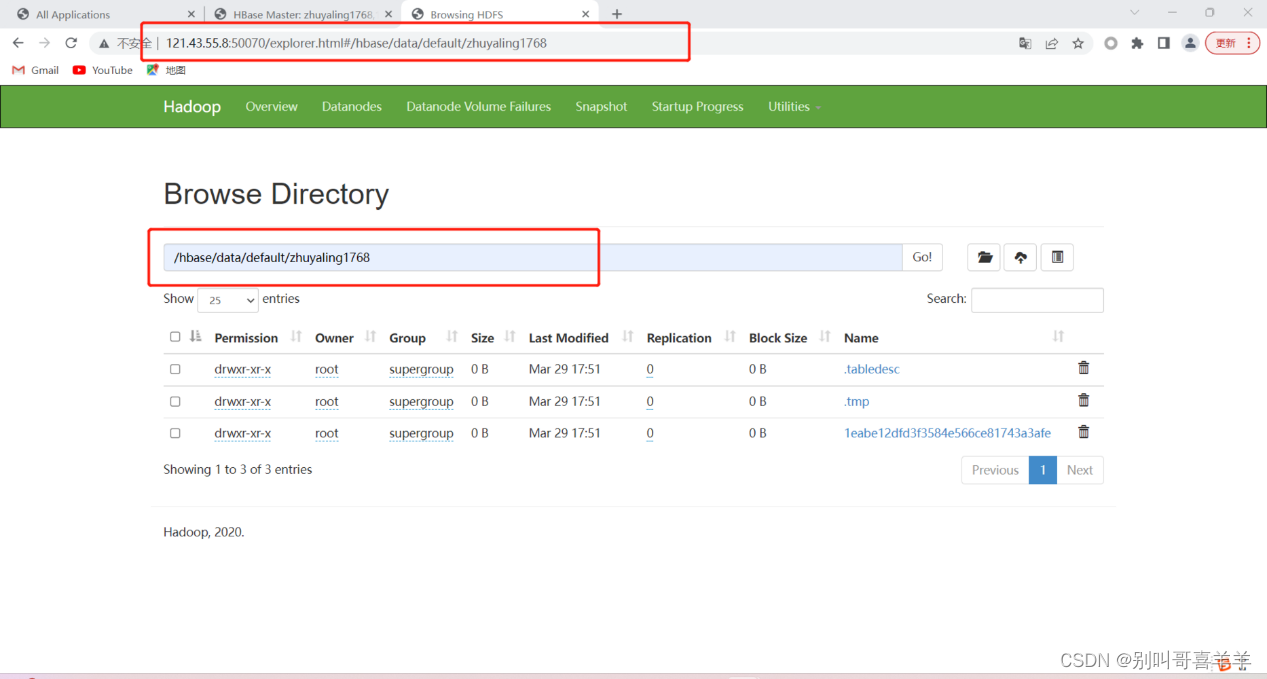1267x679 pixels.
Task: Close the Browsing HDFS tab
Action: pyautogui.click(x=586, y=14)
